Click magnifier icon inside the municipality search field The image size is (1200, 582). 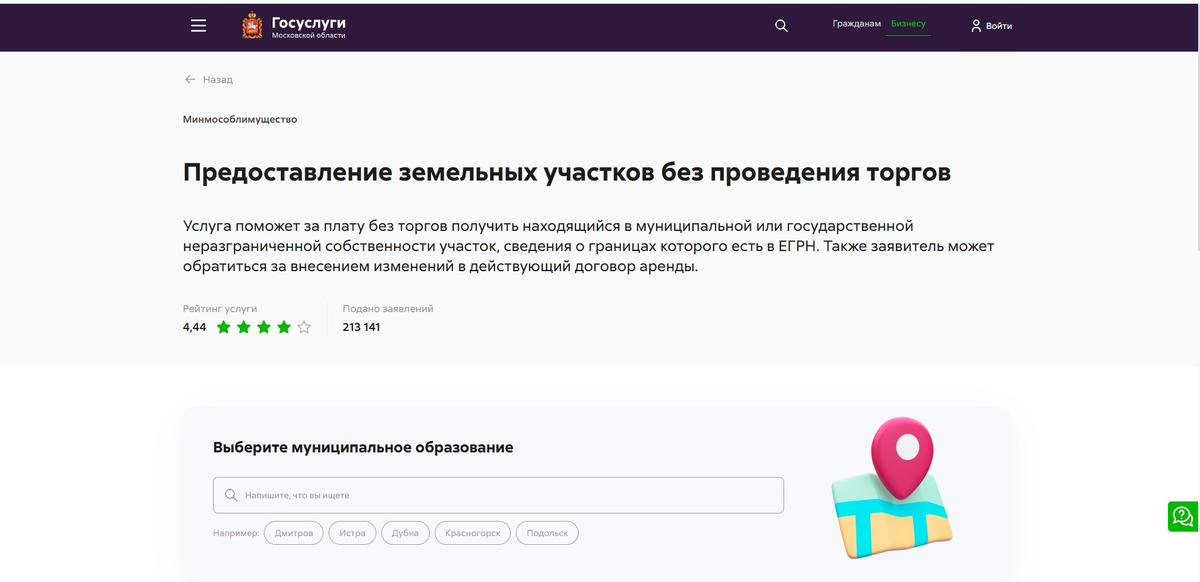[x=231, y=495]
